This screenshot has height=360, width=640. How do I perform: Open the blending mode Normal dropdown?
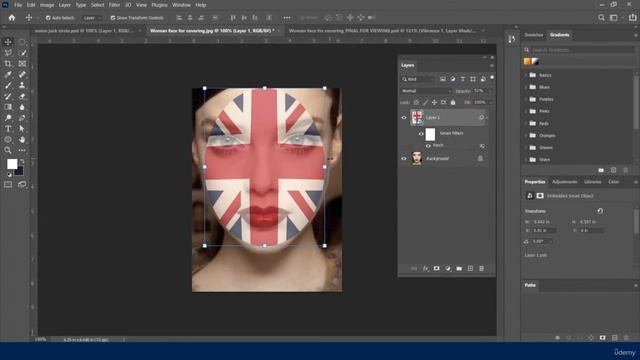click(x=426, y=91)
